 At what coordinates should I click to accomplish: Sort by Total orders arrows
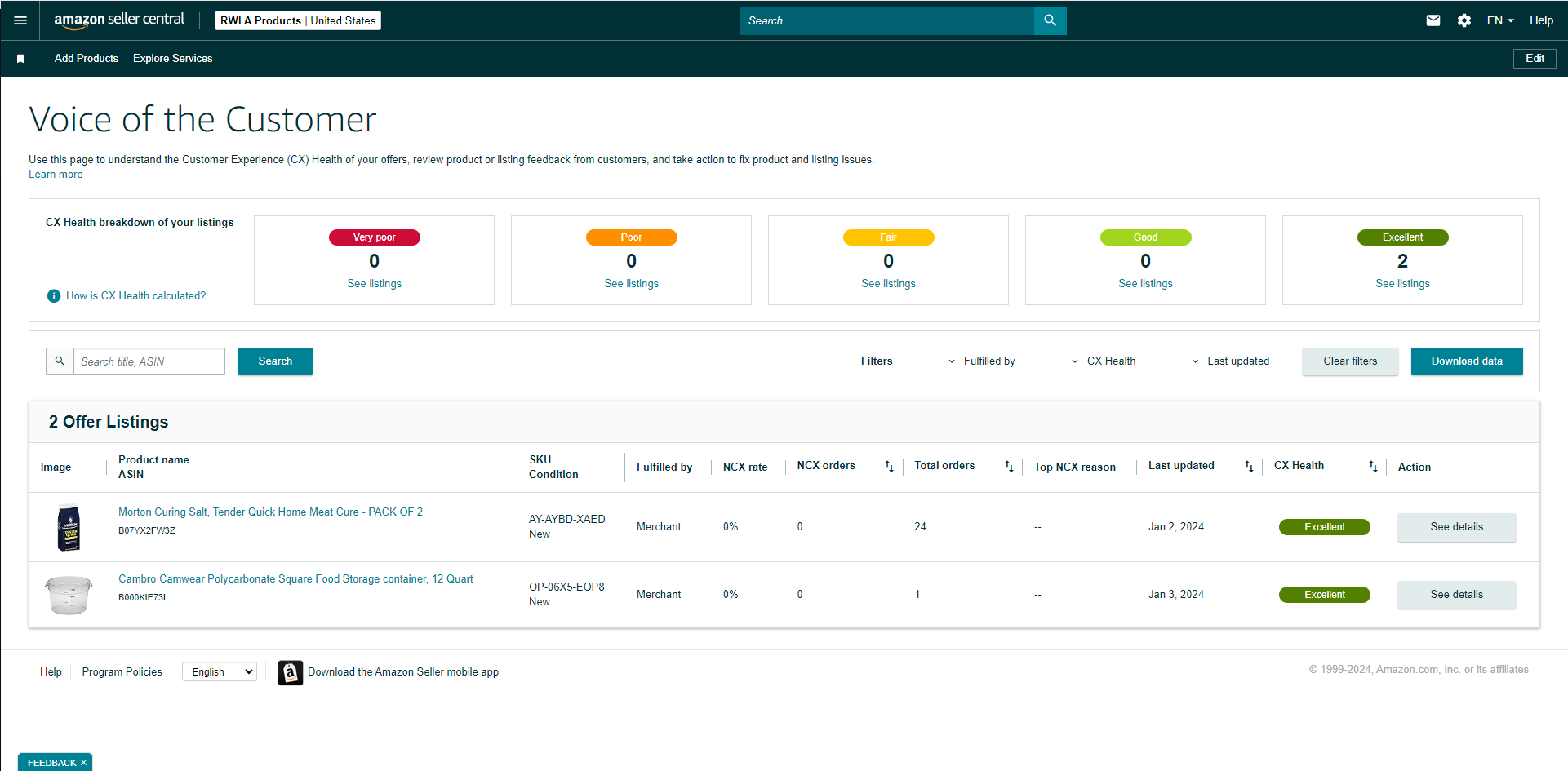point(1009,467)
